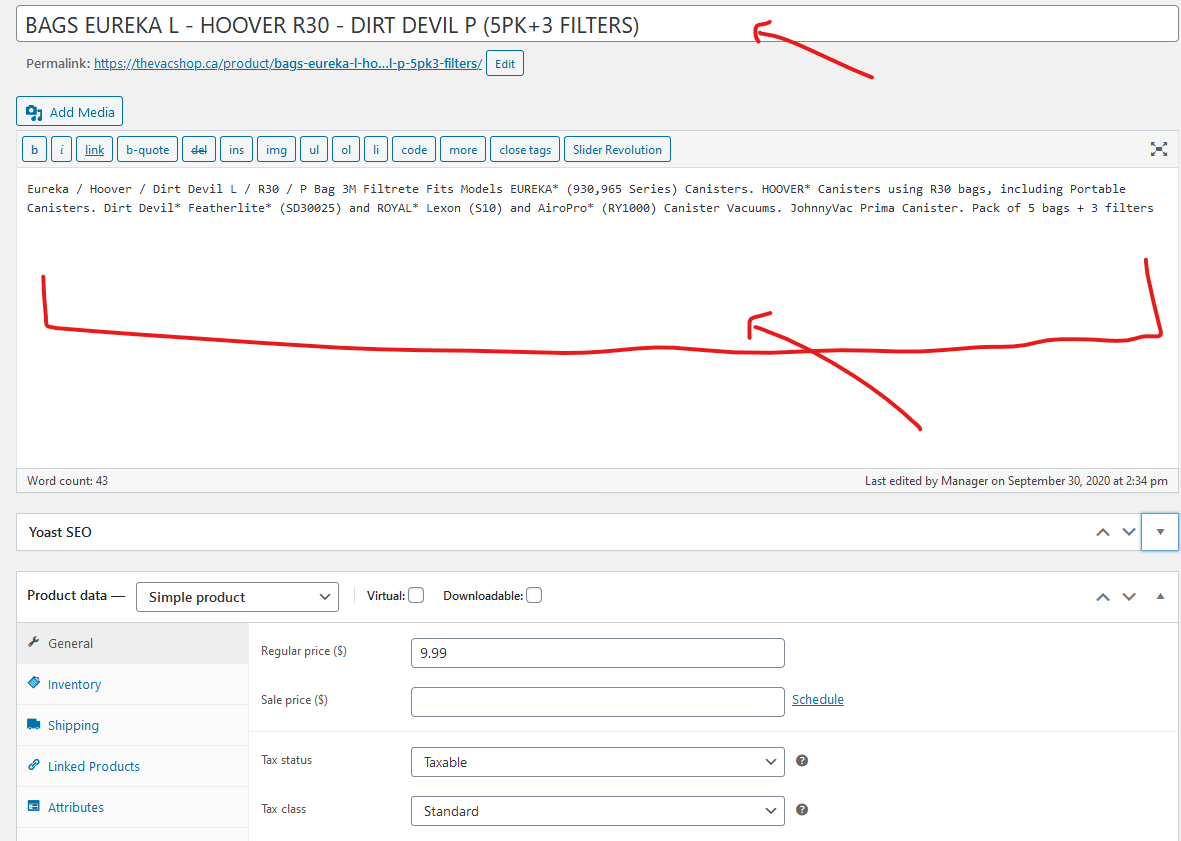The width and height of the screenshot is (1181, 841).
Task: Click the Yoast SEO panel heading
Action: [60, 532]
